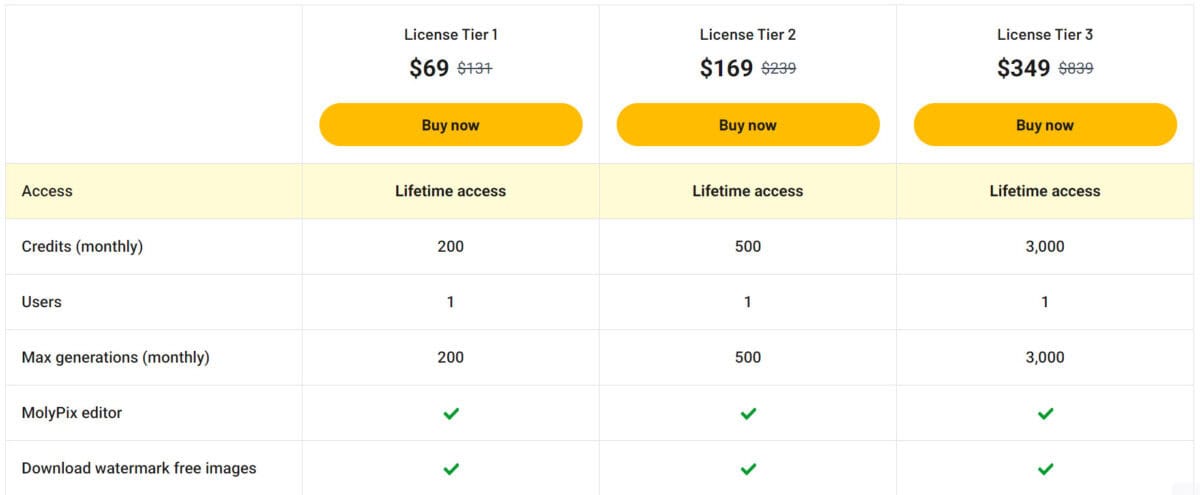Click Buy now for License Tier 2
1200x495 pixels.
pos(748,125)
